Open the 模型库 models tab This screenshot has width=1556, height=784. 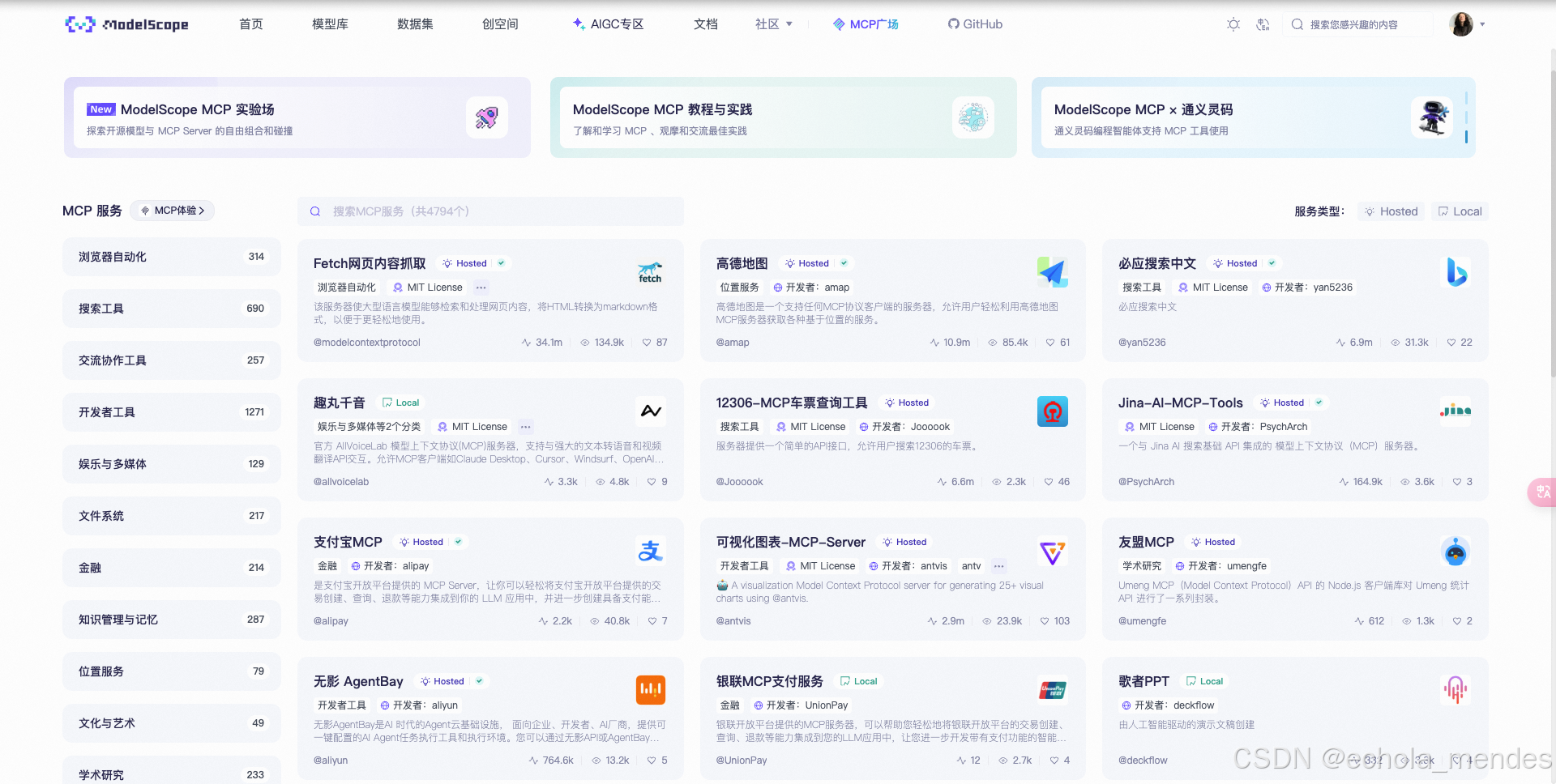[x=330, y=24]
